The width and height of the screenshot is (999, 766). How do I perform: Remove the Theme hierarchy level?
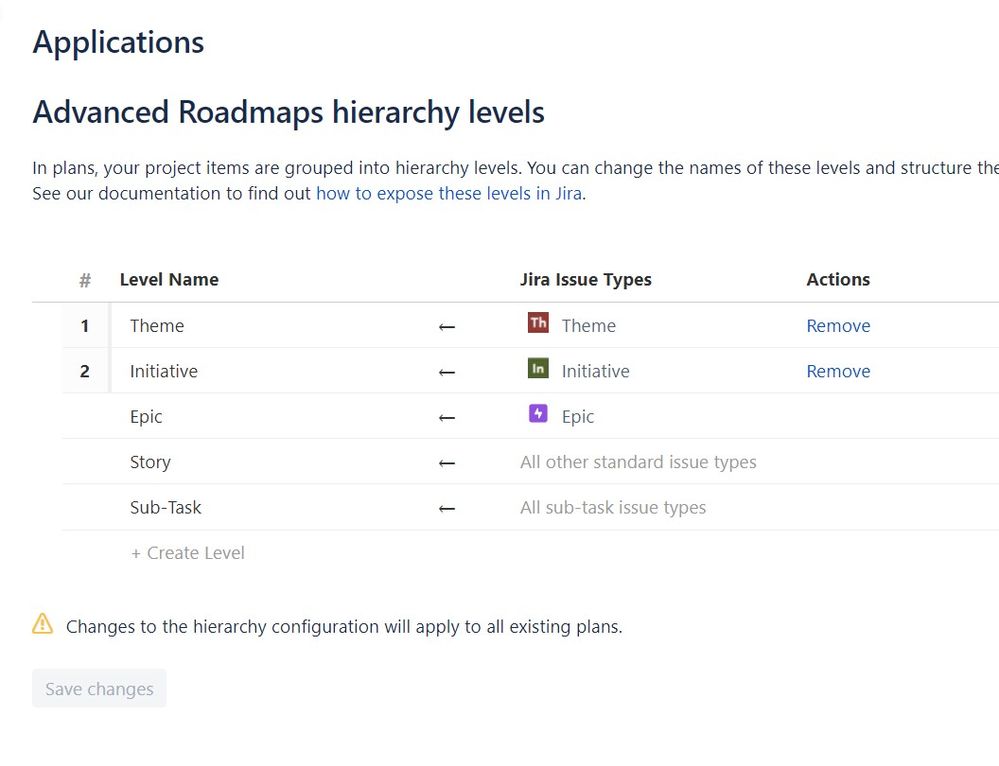coord(838,326)
